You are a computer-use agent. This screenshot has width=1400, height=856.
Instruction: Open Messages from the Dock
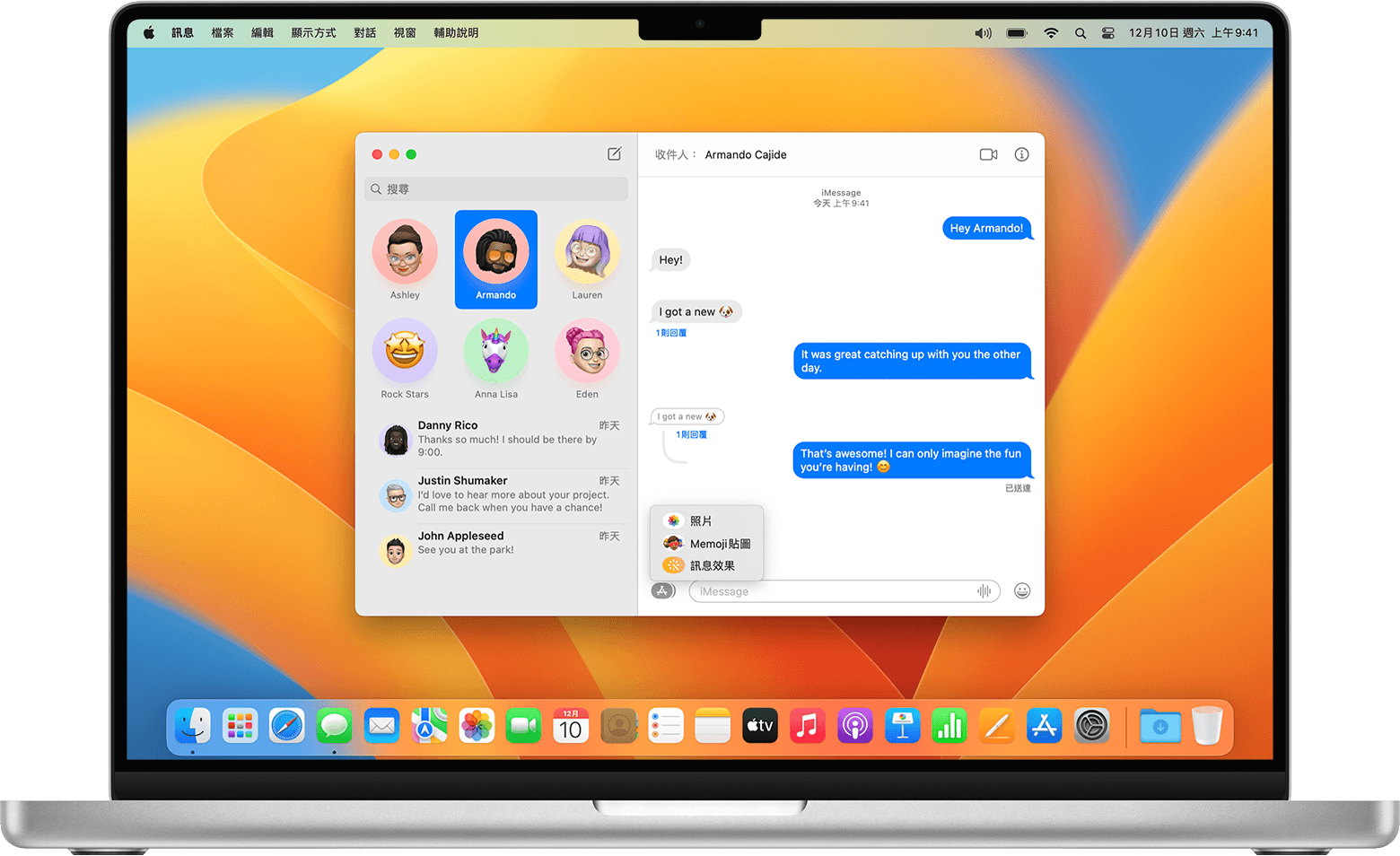click(x=335, y=725)
